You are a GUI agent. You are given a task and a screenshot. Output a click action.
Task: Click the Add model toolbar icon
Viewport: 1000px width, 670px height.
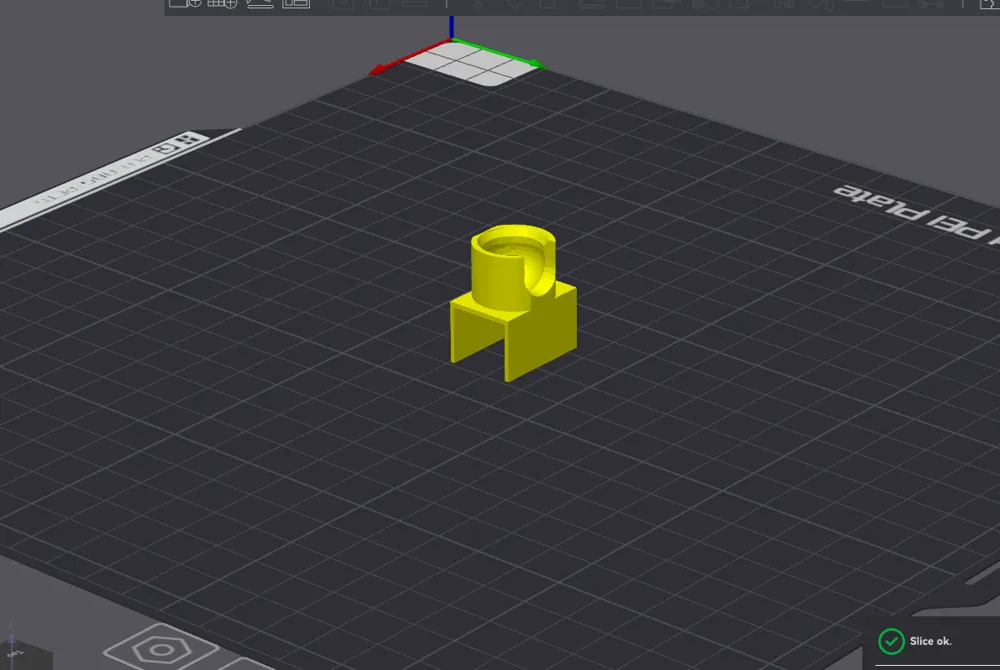point(185,4)
